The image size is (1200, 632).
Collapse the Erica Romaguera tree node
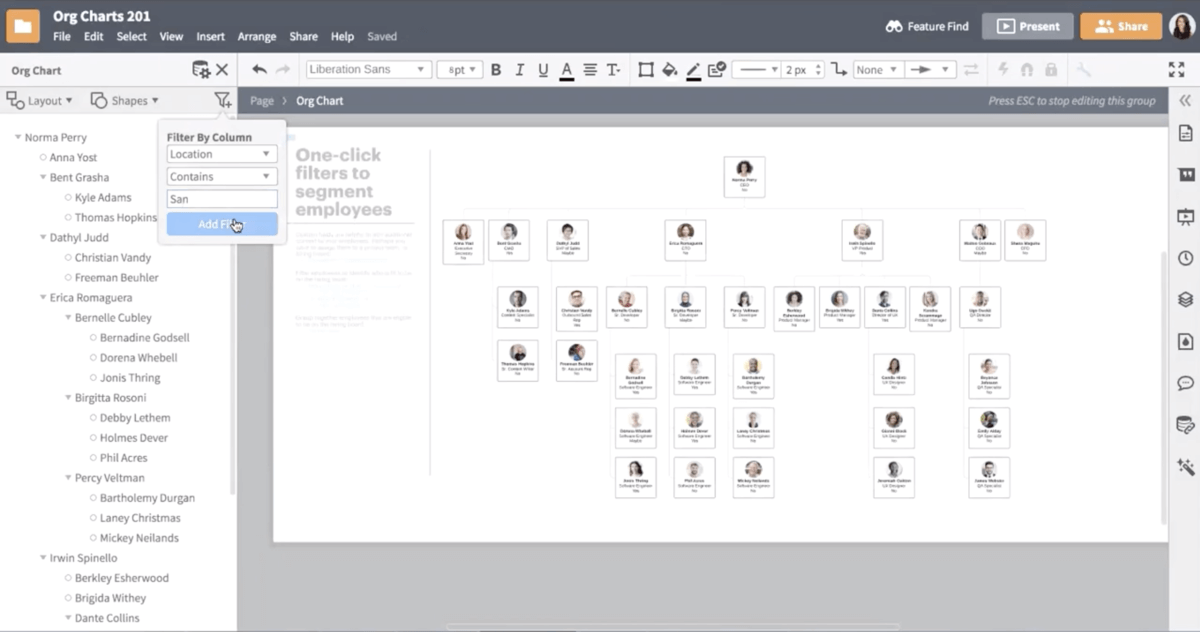pos(43,298)
